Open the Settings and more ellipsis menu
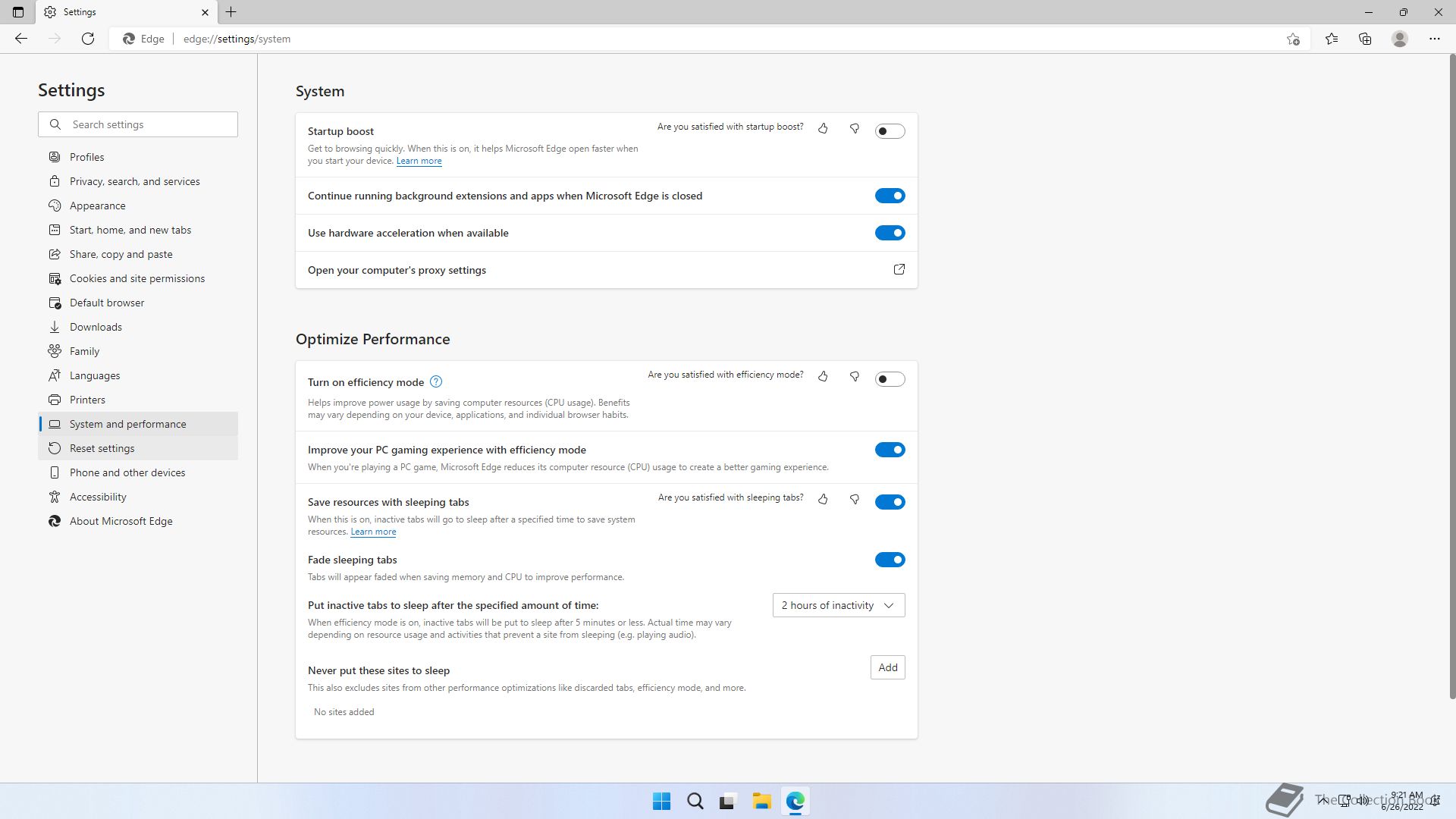Image resolution: width=1456 pixels, height=819 pixels. click(1434, 39)
